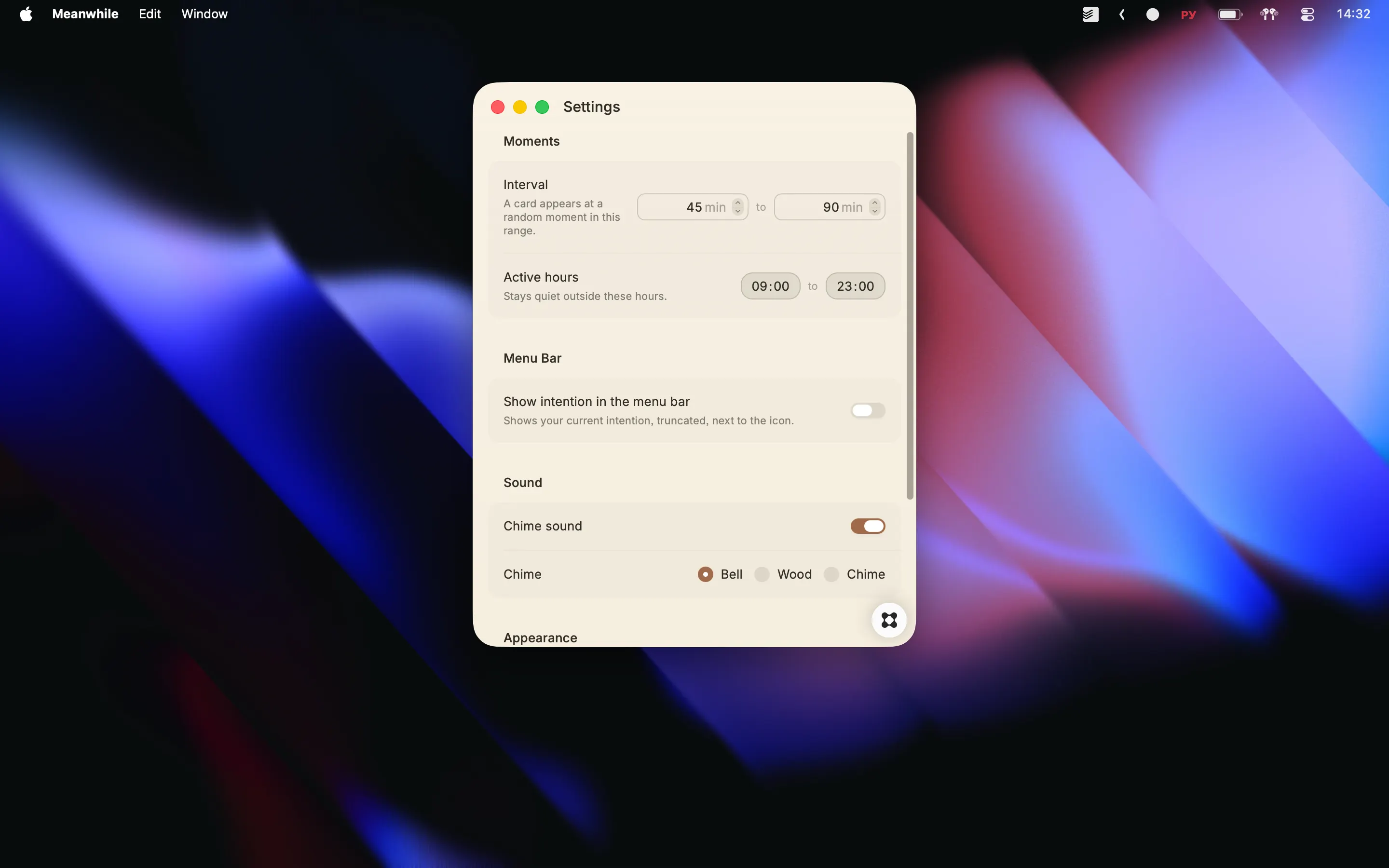The height and width of the screenshot is (868, 1389).
Task: Click the Todoist checklist menu bar icon
Action: (x=1090, y=14)
